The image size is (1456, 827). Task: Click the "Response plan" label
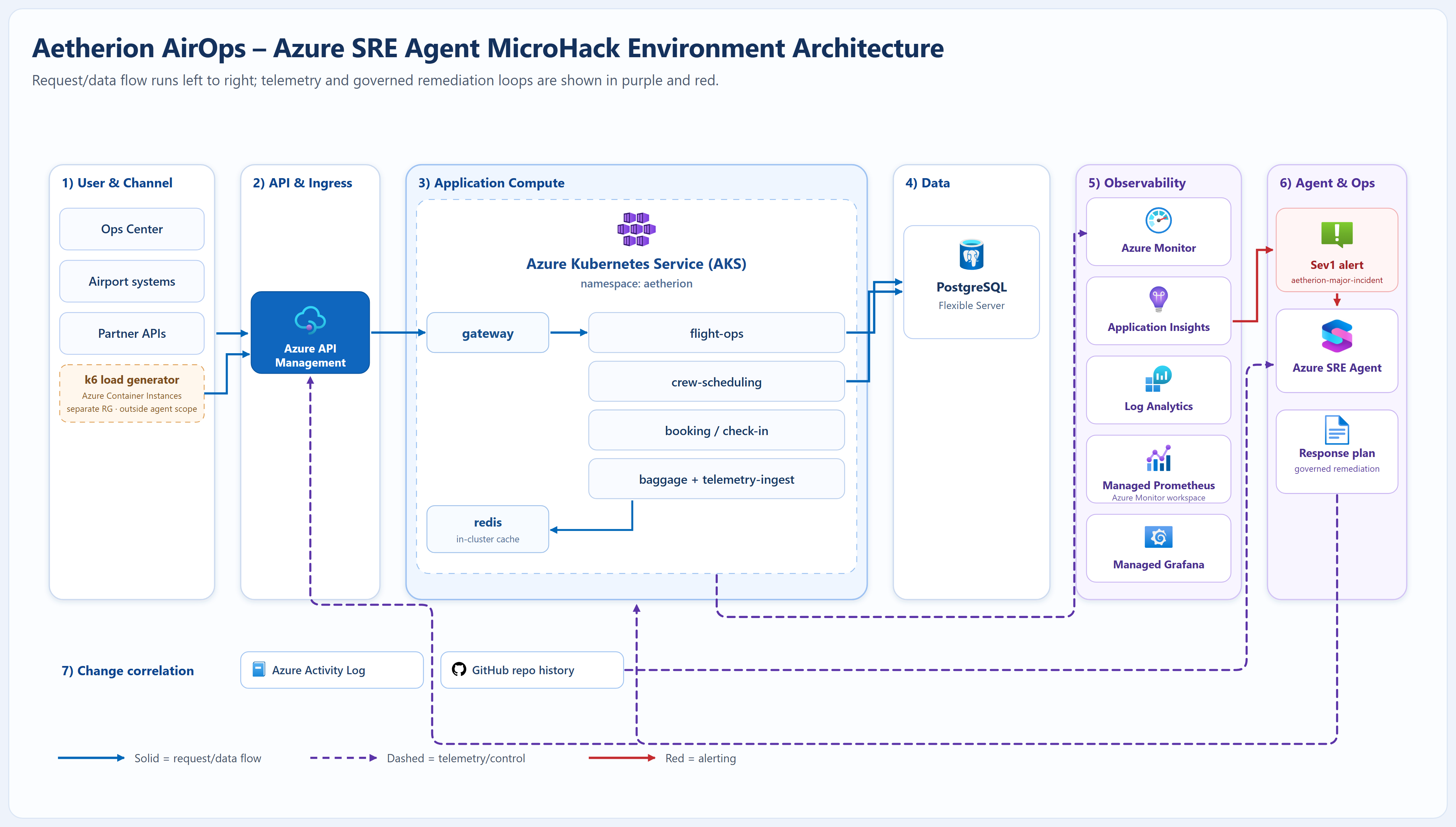coord(1337,453)
